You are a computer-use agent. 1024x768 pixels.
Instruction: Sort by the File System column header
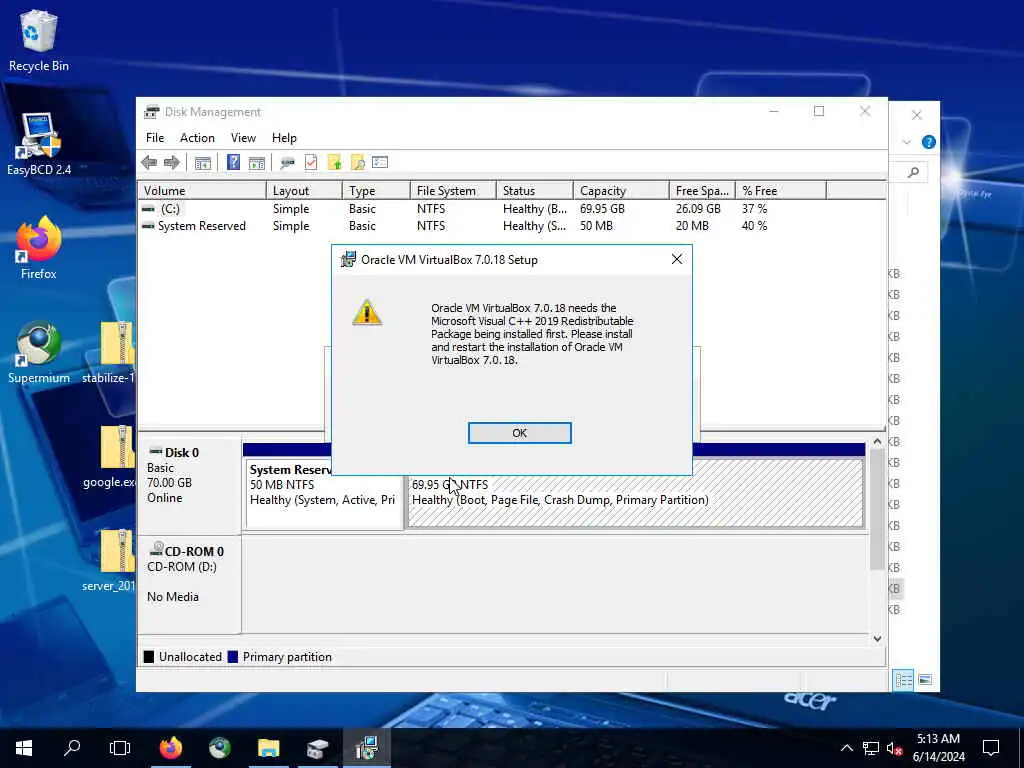pyautogui.click(x=453, y=191)
